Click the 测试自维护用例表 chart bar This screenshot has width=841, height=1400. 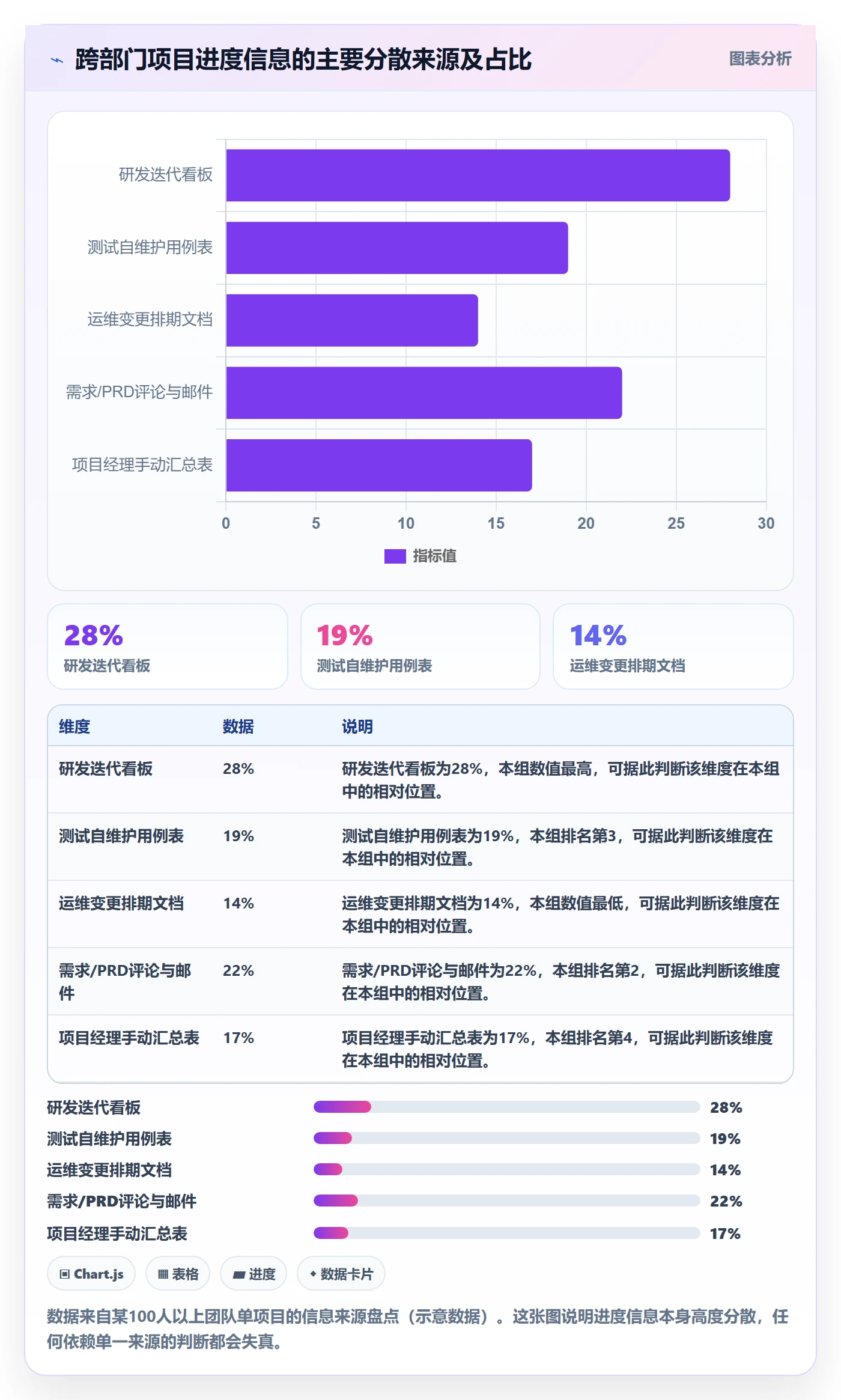tap(397, 248)
